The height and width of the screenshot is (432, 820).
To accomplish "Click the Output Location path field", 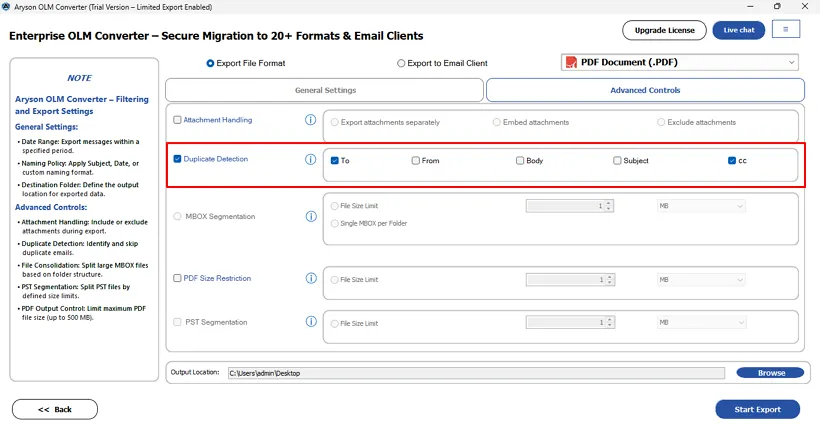I will [475, 373].
